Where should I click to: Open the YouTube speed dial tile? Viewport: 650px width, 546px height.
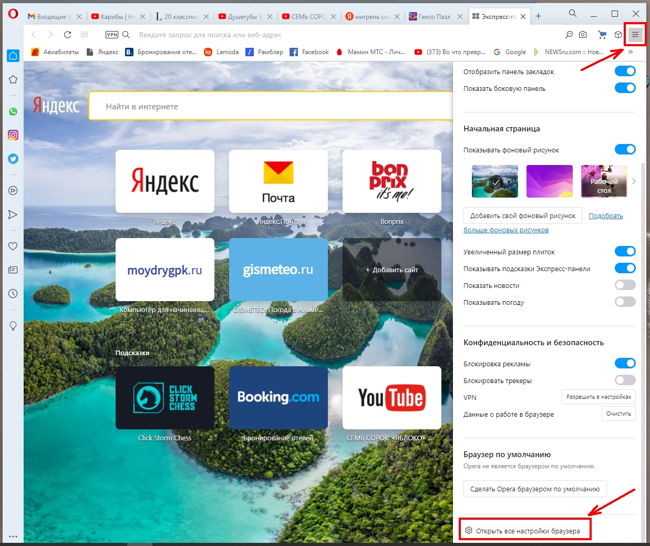coord(392,398)
